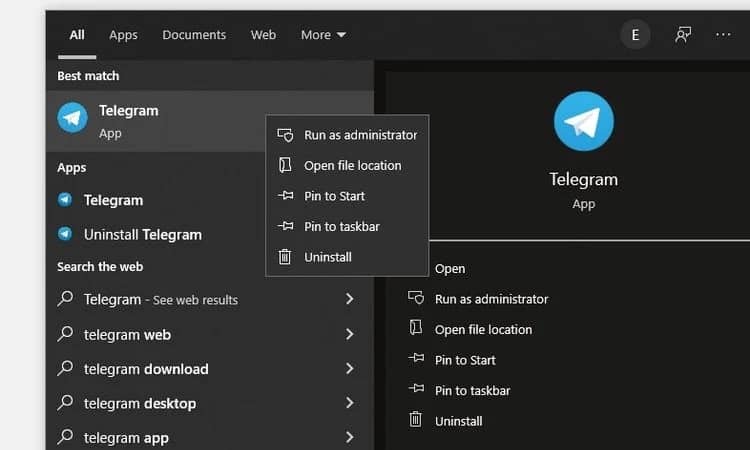The height and width of the screenshot is (450, 750).
Task: Click search icon beside See web results
Action: click(65, 298)
